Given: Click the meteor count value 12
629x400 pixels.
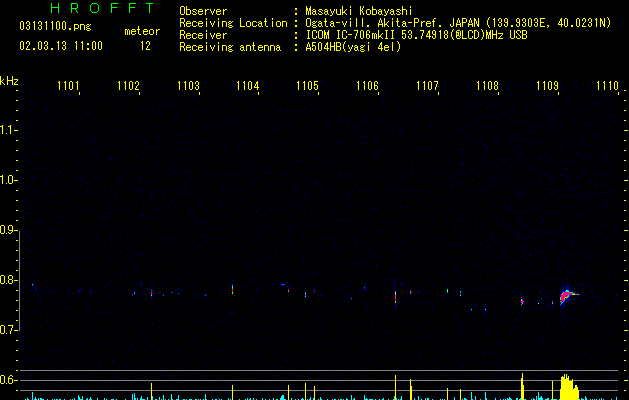Looking at the screenshot, I should [x=145, y=46].
